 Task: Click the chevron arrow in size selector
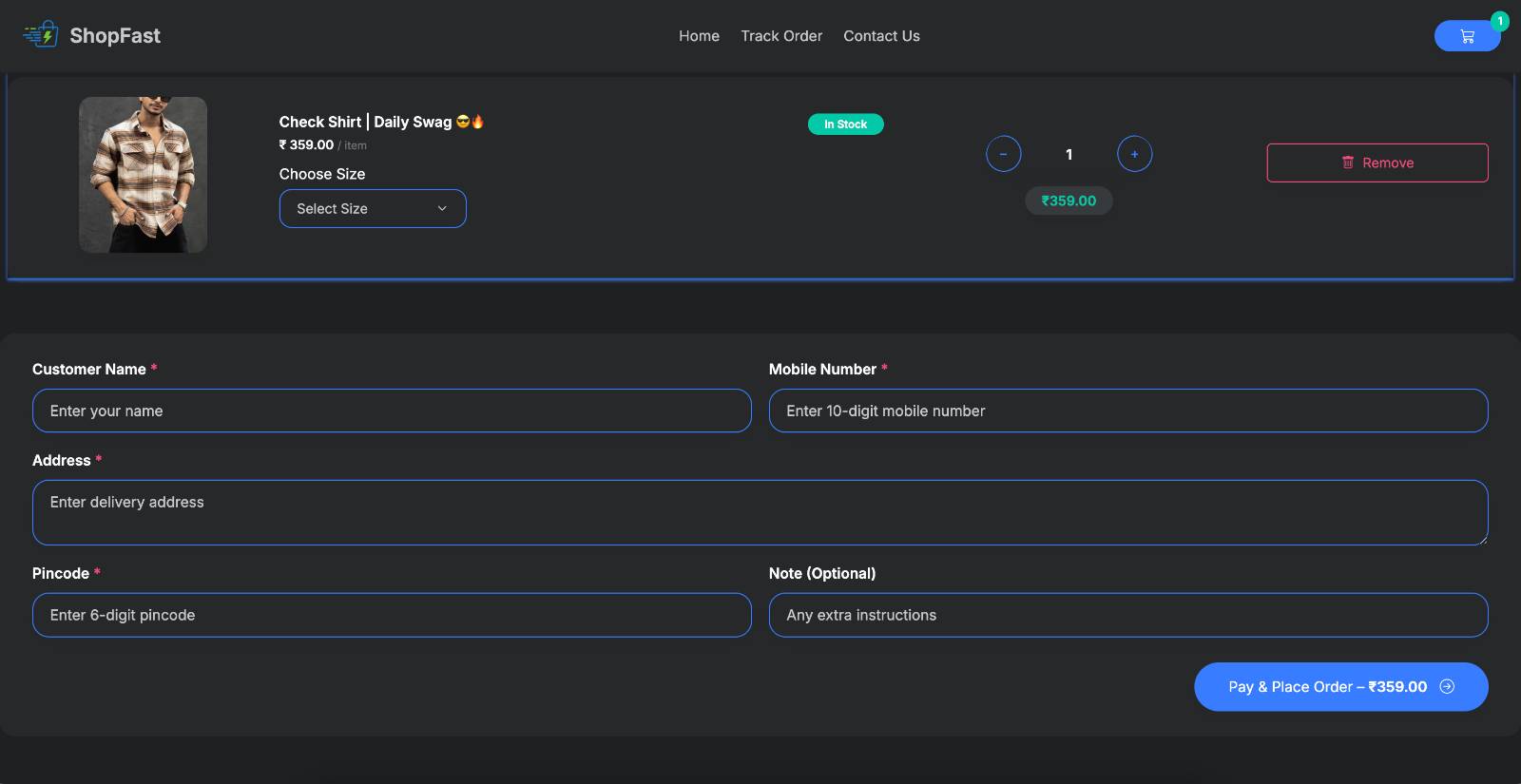442,209
